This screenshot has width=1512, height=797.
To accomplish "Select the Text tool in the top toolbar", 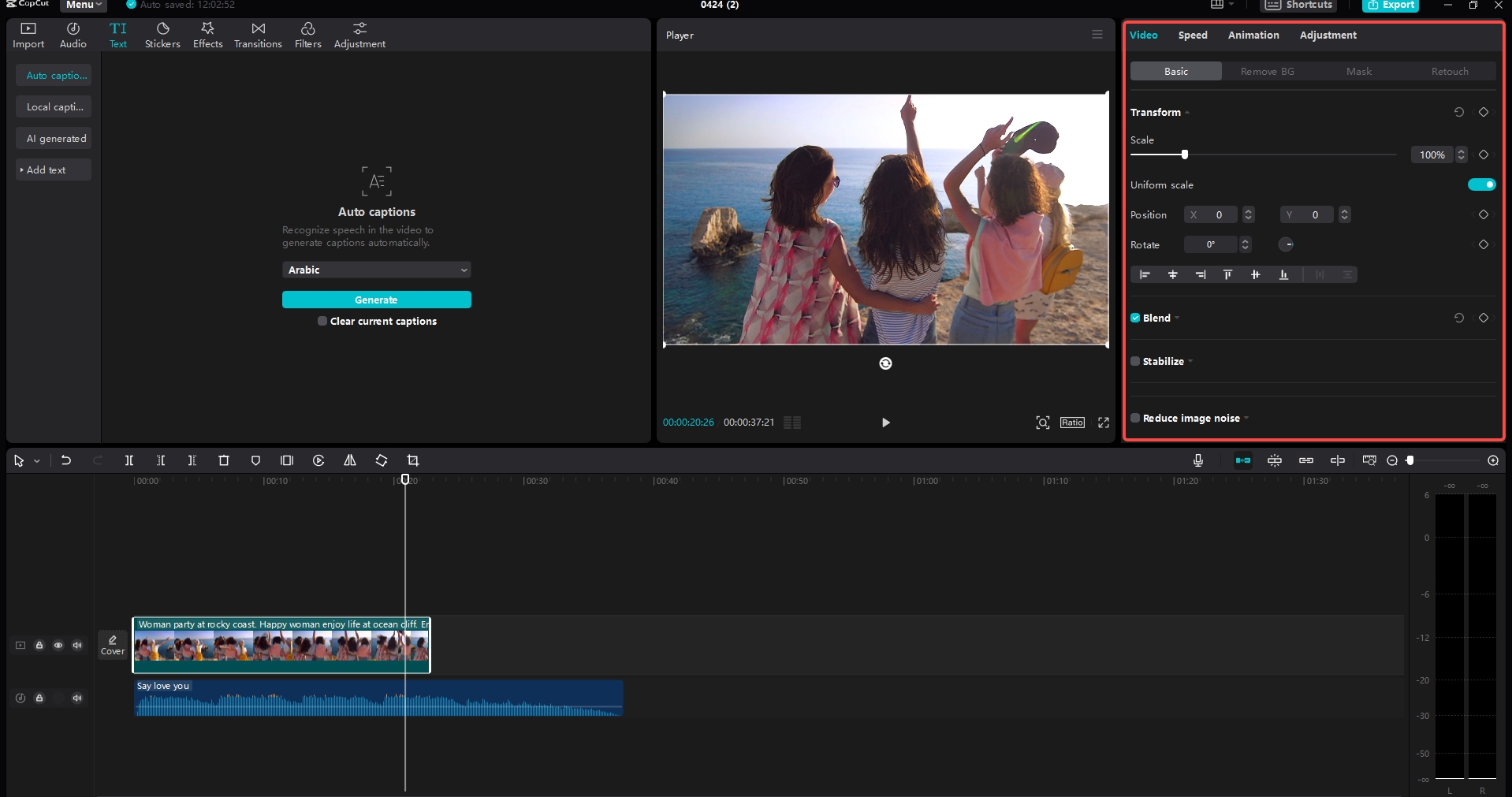I will 117,34.
